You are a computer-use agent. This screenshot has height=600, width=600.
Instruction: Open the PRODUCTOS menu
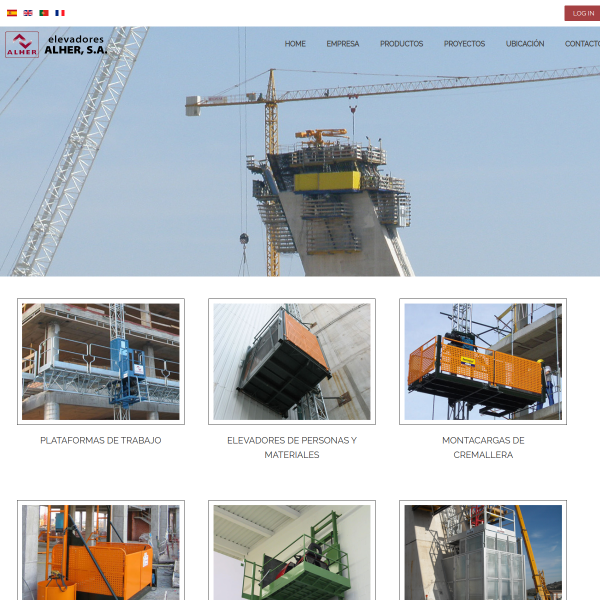(x=401, y=44)
